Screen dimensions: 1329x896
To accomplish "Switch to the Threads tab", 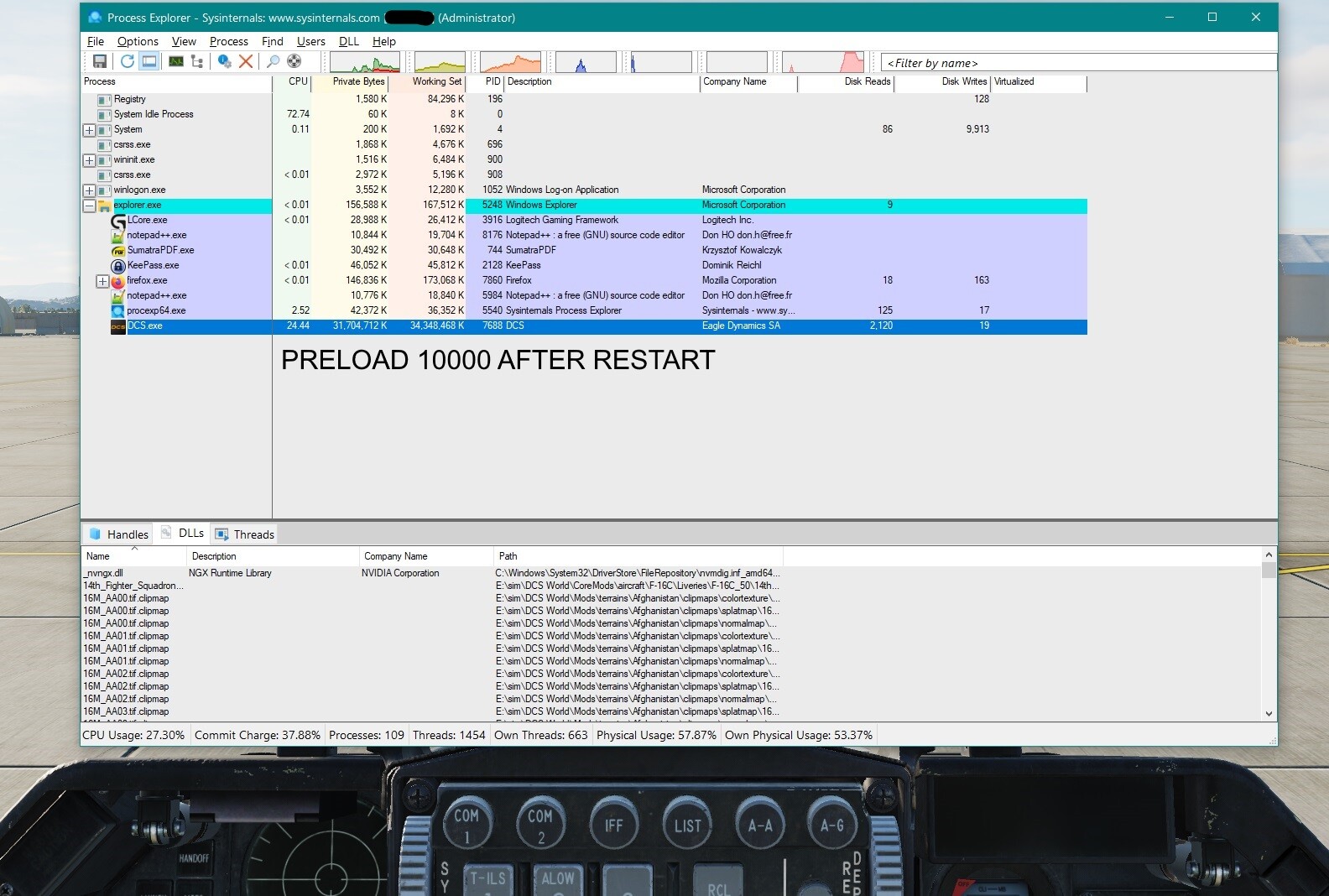I will 244,534.
